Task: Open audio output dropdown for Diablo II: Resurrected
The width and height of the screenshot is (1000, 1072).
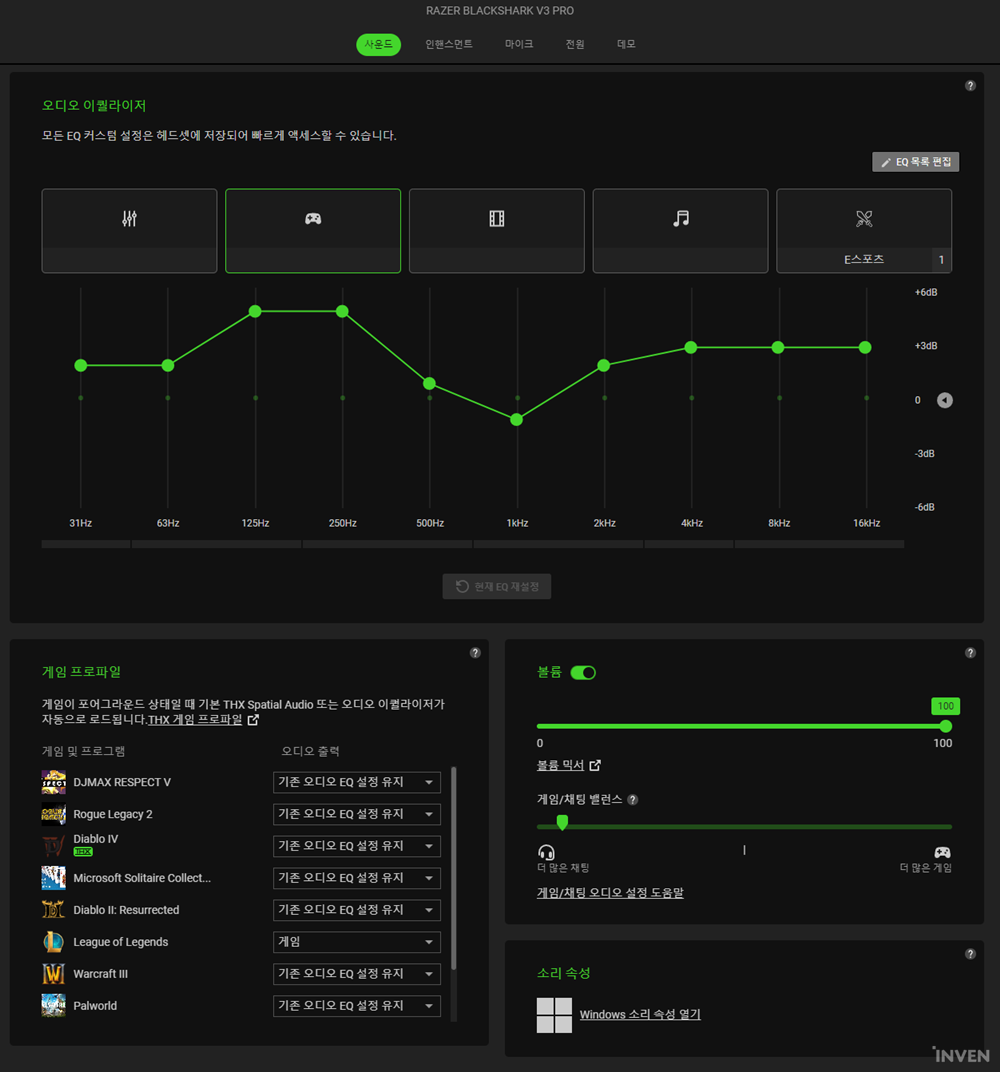Action: 357,910
